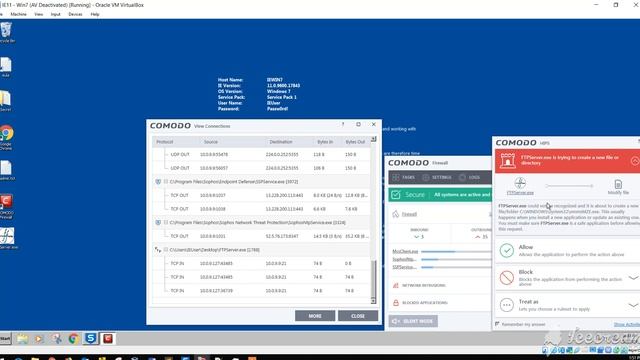The height and width of the screenshot is (360, 640).
Task: Click Chrome icon in the VM taskbar
Action: (74, 338)
